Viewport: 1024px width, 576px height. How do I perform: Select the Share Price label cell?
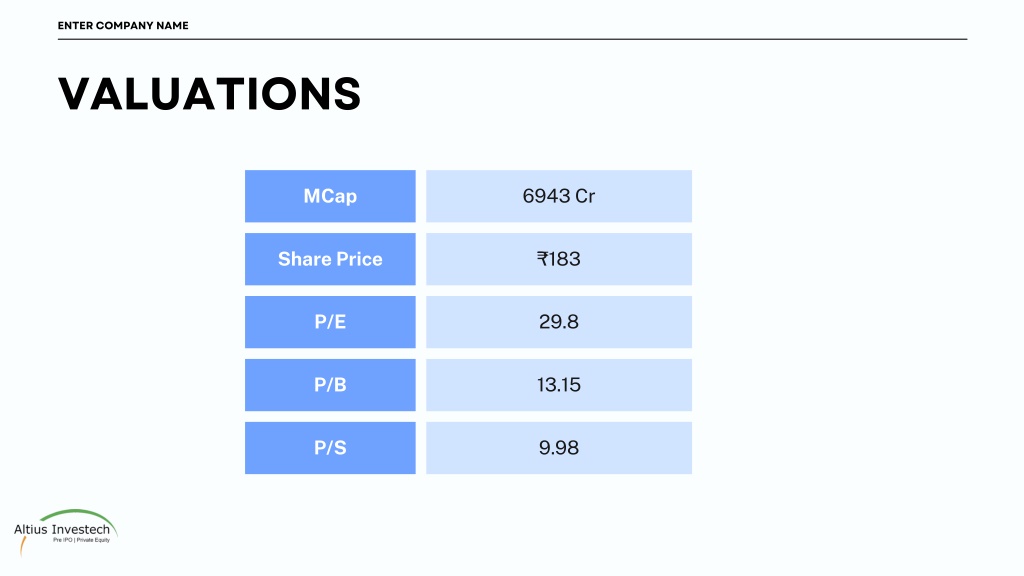pyautogui.click(x=330, y=259)
